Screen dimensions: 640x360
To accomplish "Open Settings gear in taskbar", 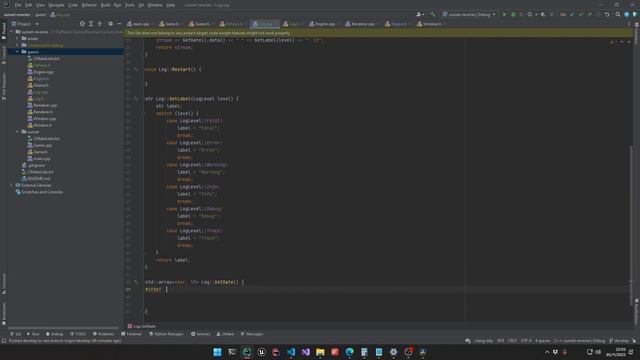I will 393,352.
